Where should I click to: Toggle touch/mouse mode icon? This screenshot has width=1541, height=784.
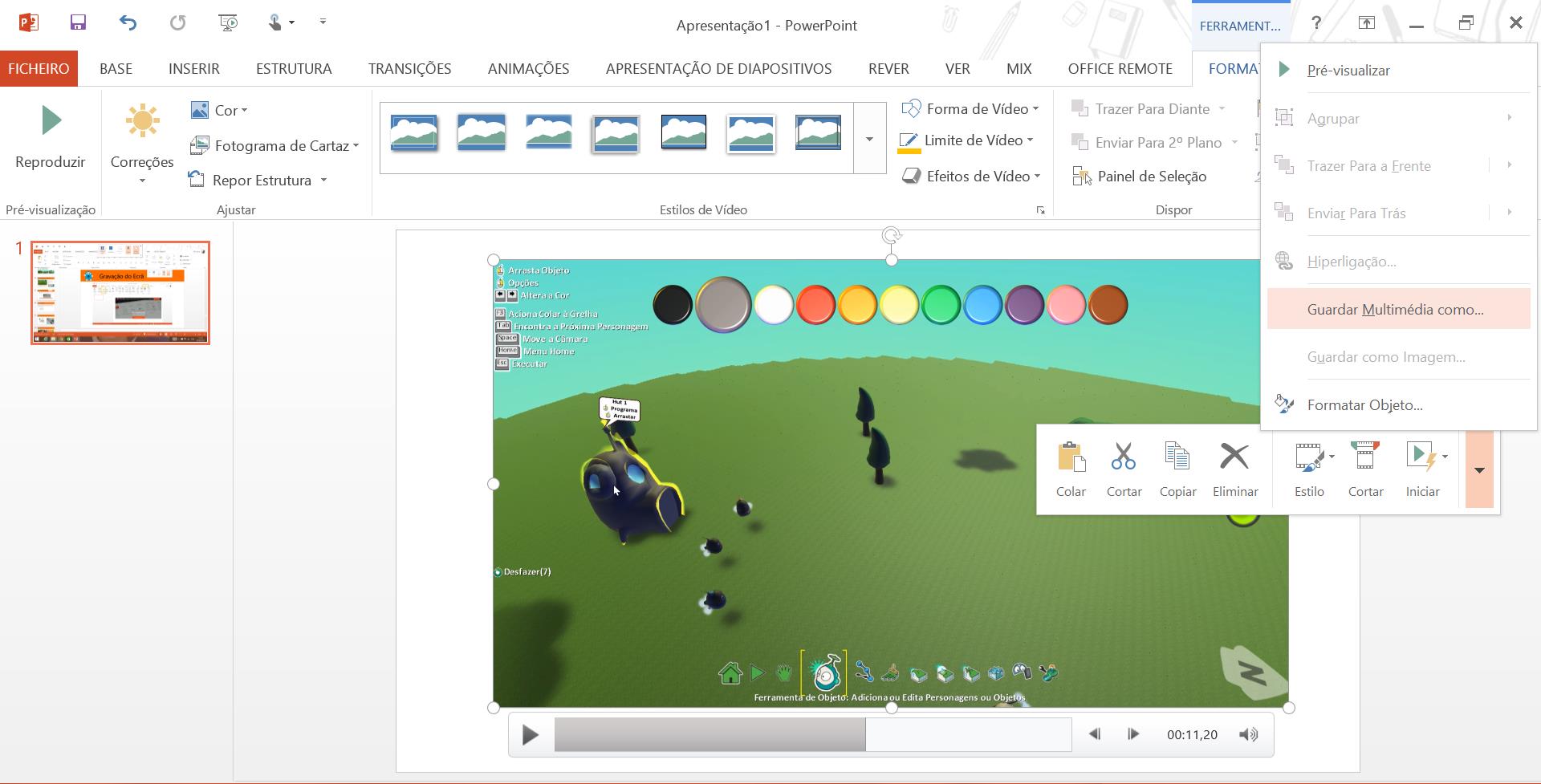tap(275, 22)
